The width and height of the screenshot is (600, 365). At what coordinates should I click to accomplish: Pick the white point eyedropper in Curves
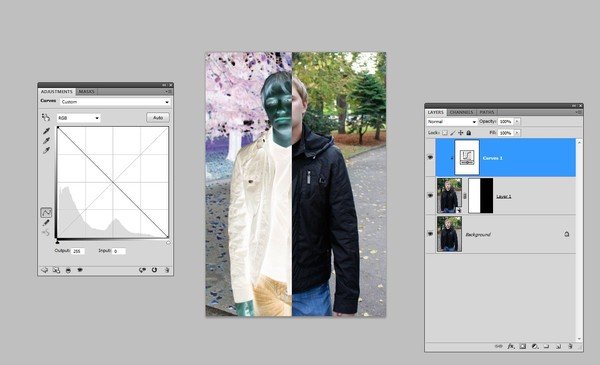(46, 150)
